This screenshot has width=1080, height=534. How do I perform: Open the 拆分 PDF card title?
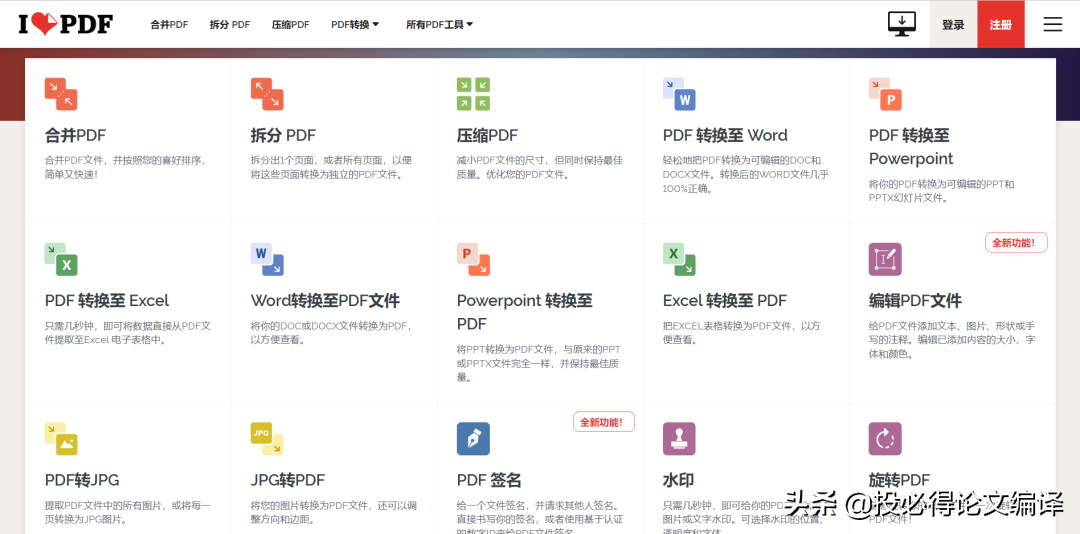click(x=283, y=135)
